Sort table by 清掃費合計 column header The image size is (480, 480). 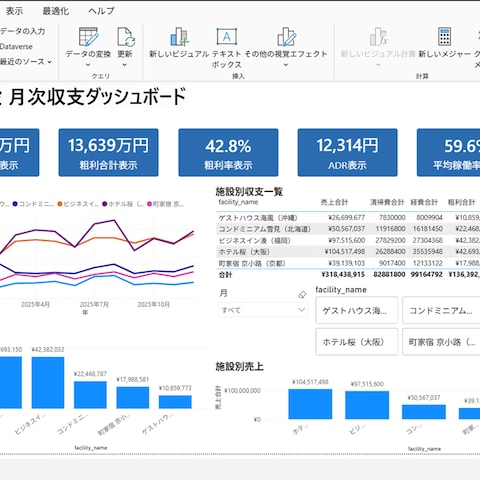click(x=387, y=202)
